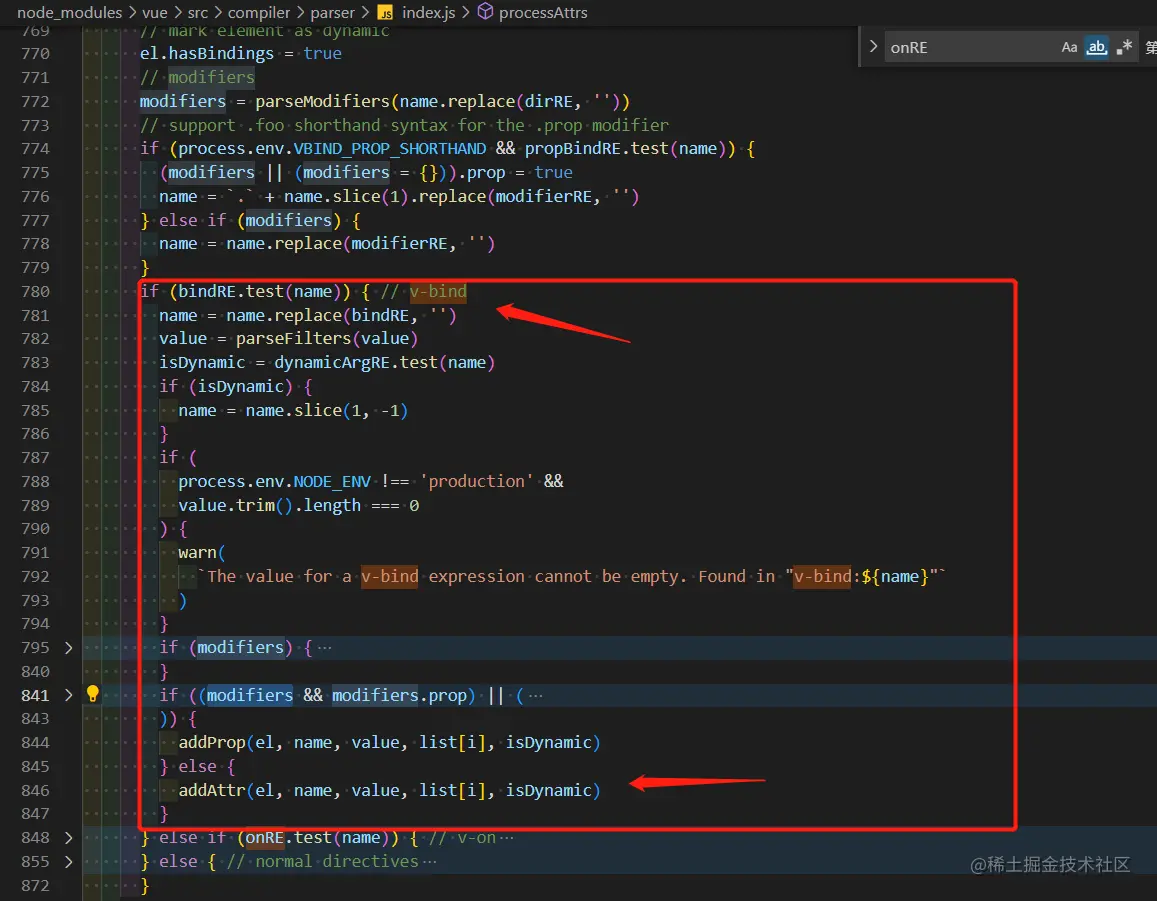Click modifierRE on line 778
1157x901 pixels.
coord(399,244)
